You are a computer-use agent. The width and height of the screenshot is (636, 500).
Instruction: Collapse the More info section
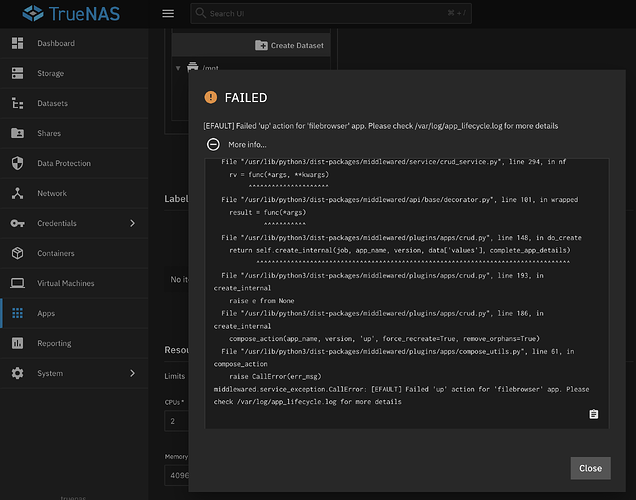click(x=213, y=144)
